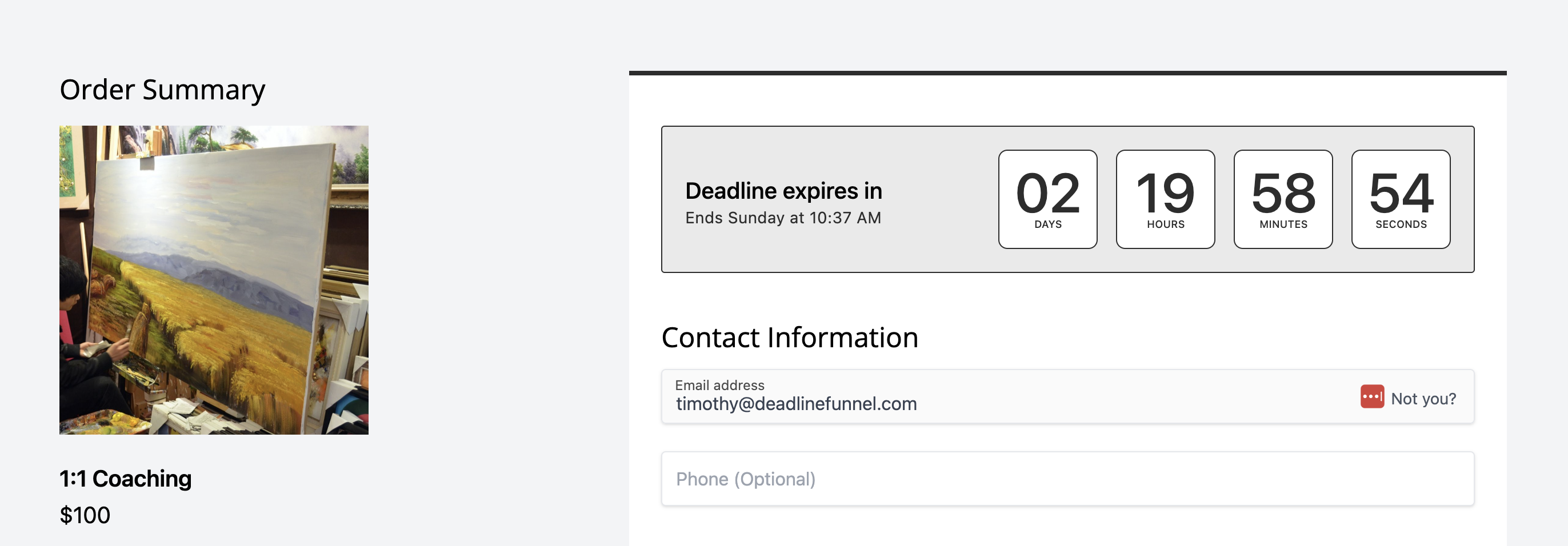Click the $100 price text
Screen dimensions: 1568x546
pos(85,515)
